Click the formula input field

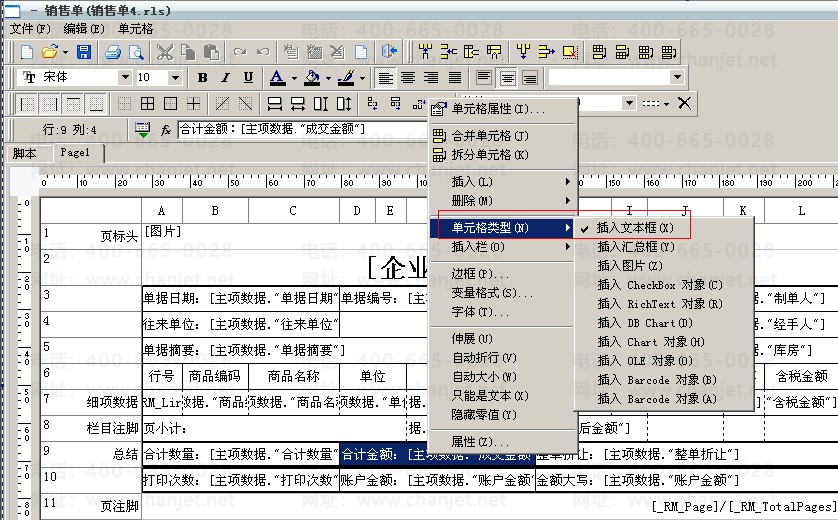300,129
